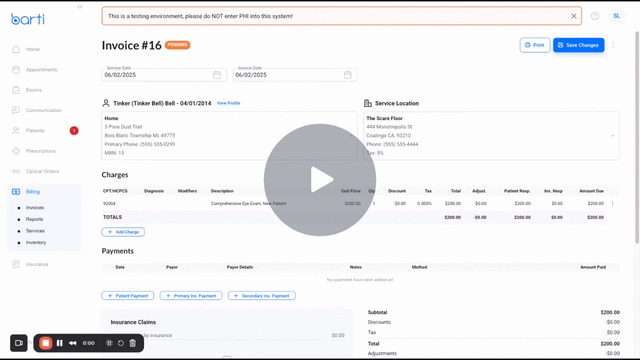Image resolution: width=640 pixels, height=360 pixels.
Task: Click the Invoice Date input field
Action: pos(295,75)
